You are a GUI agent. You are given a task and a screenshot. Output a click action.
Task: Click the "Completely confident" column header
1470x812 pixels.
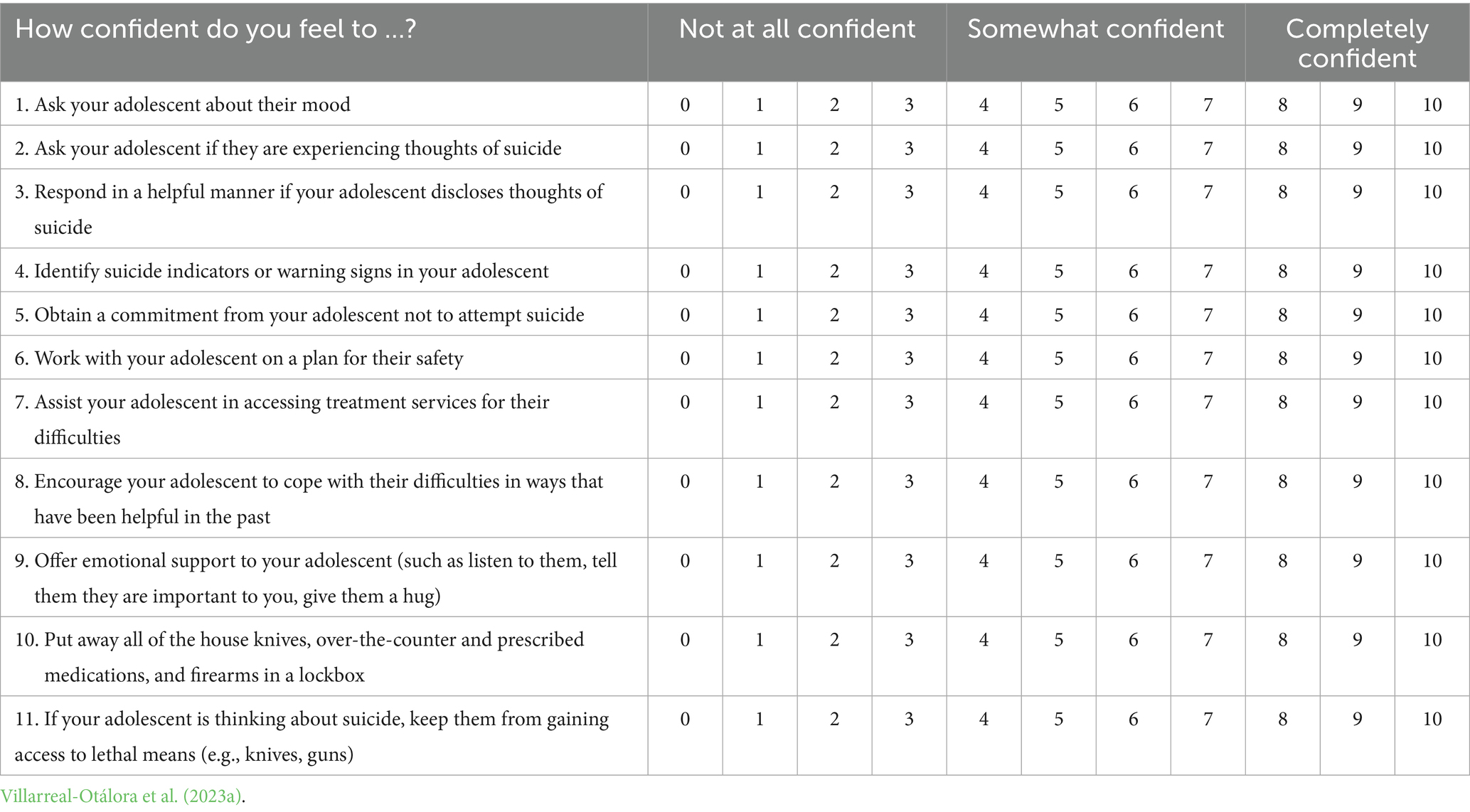coord(1357,43)
